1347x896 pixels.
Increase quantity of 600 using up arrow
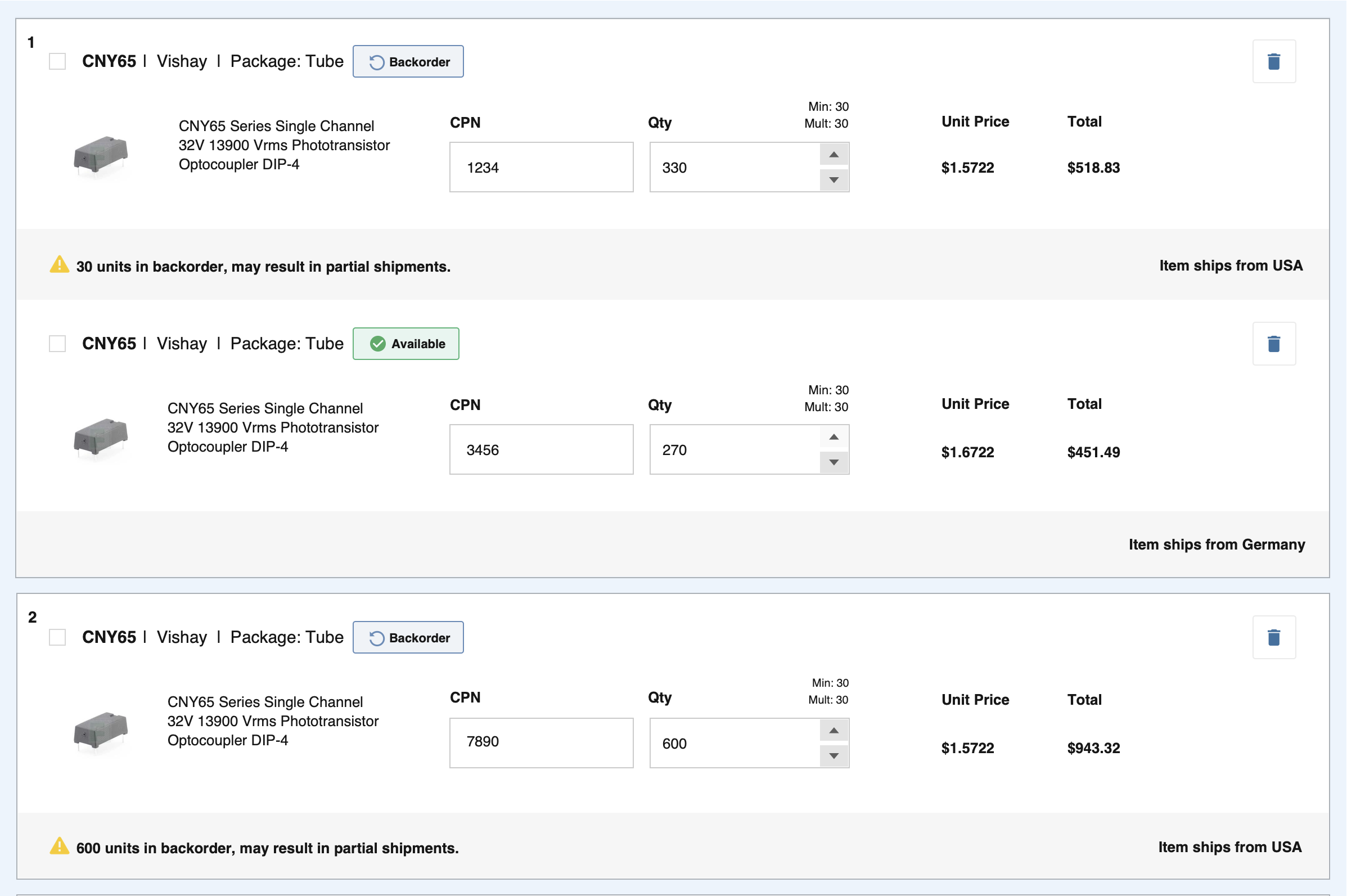tap(834, 731)
